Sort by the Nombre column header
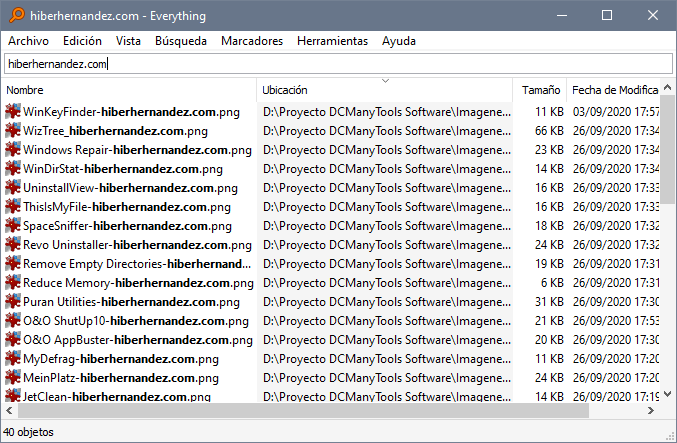 coord(129,90)
